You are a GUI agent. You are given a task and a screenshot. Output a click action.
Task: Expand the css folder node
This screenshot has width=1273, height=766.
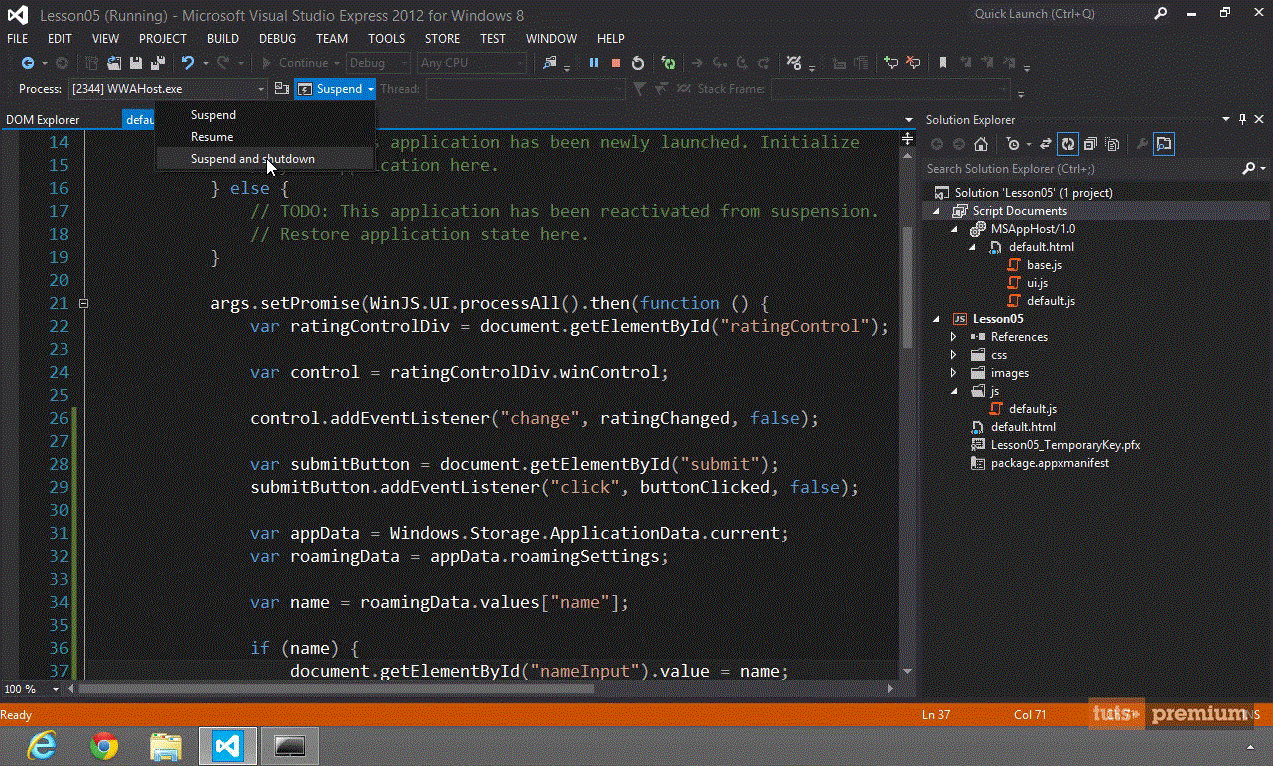(954, 355)
